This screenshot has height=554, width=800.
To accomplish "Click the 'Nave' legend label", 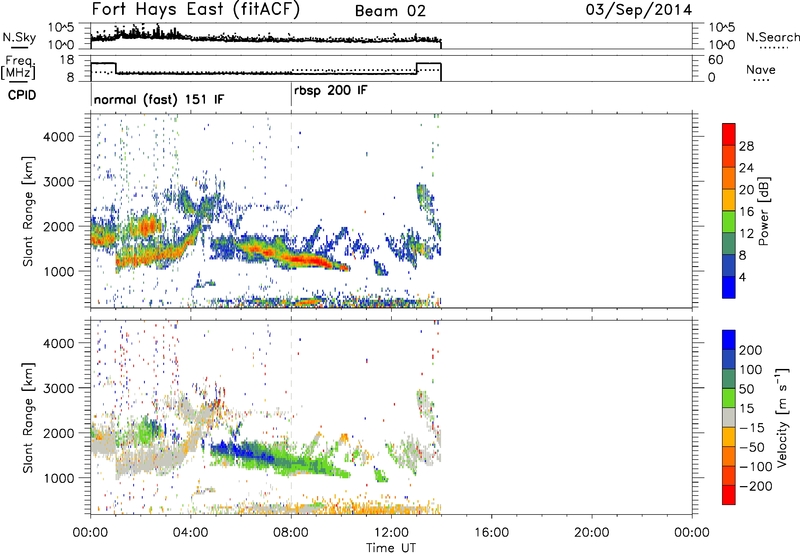I will click(761, 69).
